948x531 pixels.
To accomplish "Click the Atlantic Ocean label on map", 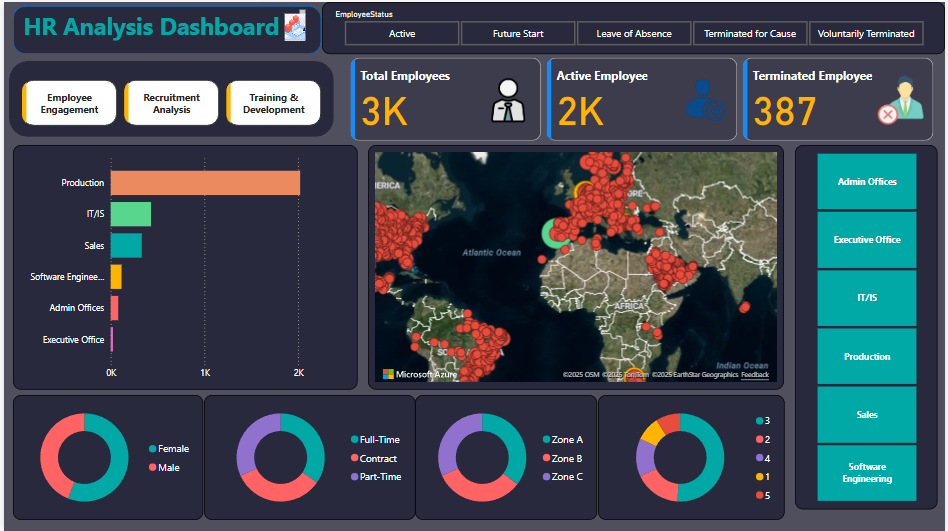I will click(x=492, y=252).
